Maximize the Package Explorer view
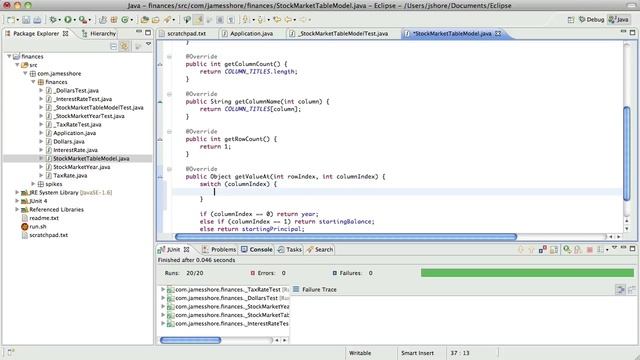Viewport: 640px width, 360px height. pos(148,32)
